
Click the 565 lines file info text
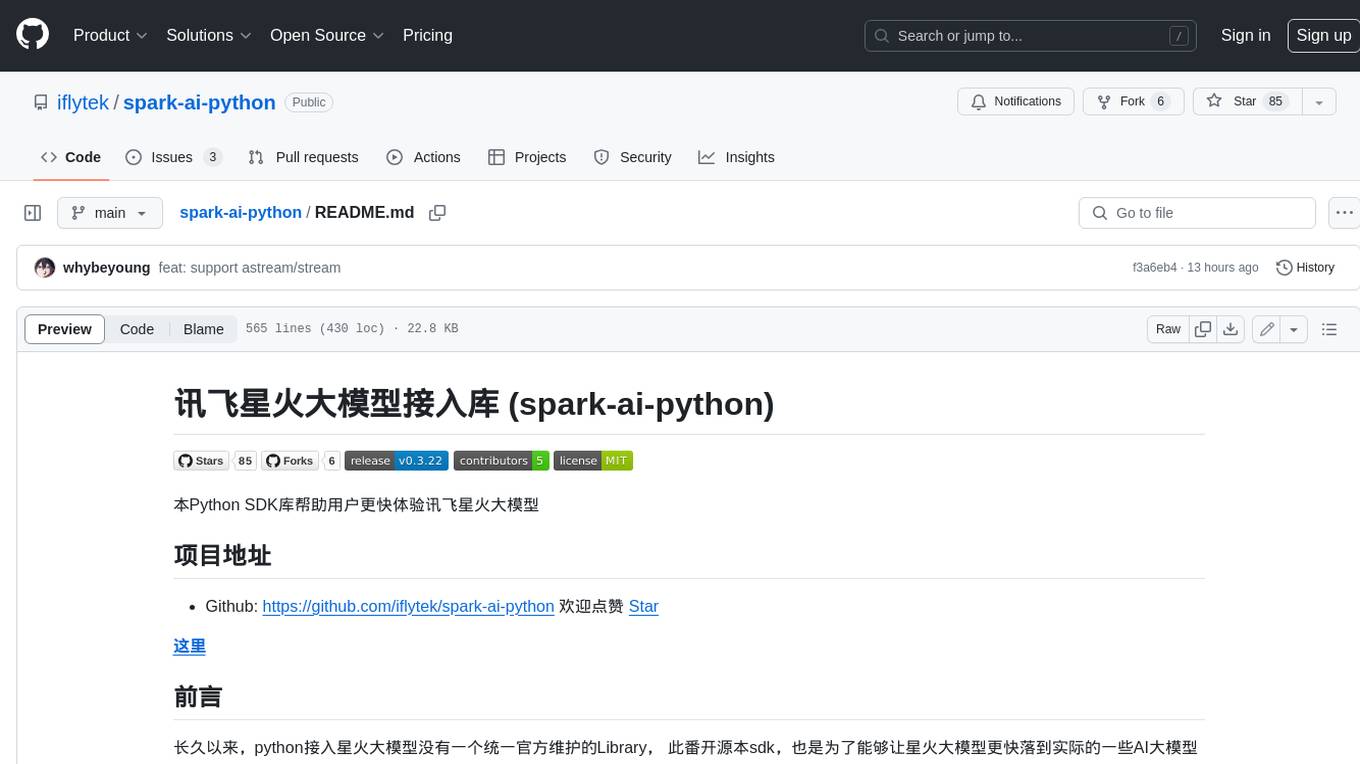(352, 329)
